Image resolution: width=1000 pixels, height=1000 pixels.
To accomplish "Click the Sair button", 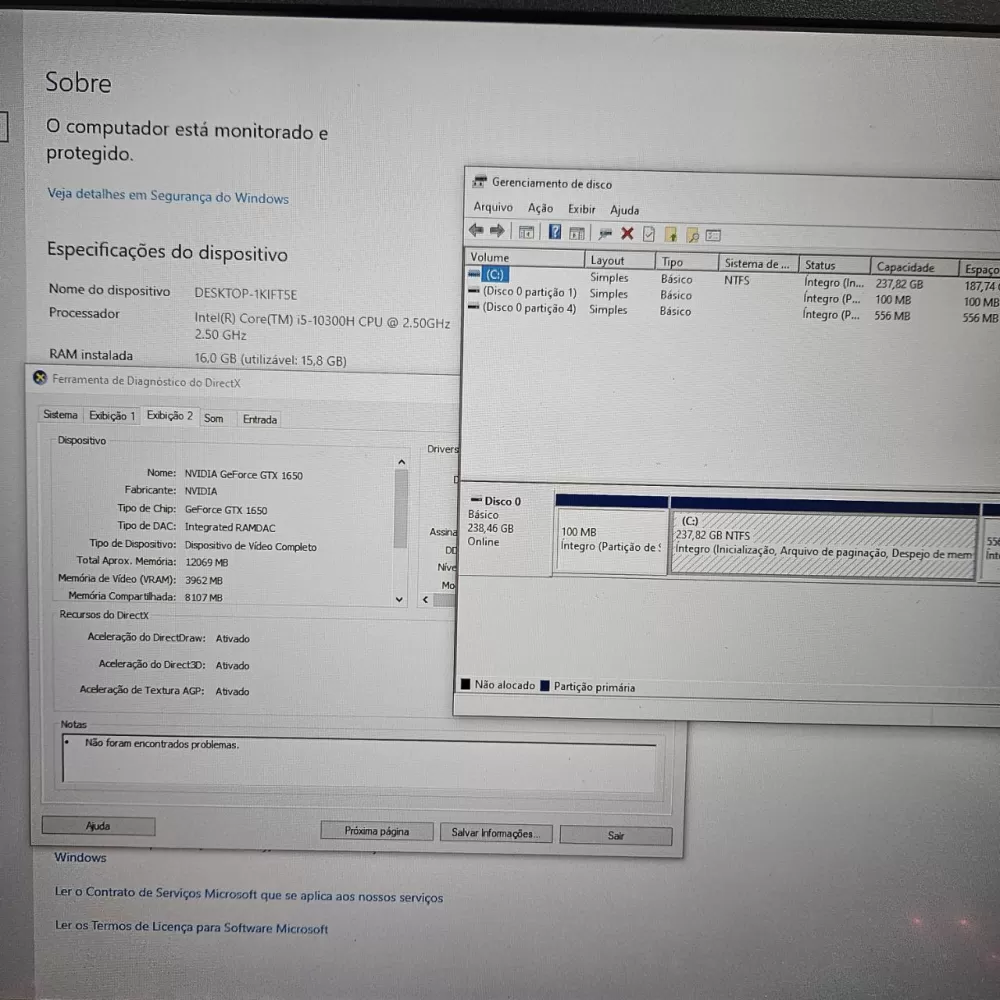I will click(615, 835).
